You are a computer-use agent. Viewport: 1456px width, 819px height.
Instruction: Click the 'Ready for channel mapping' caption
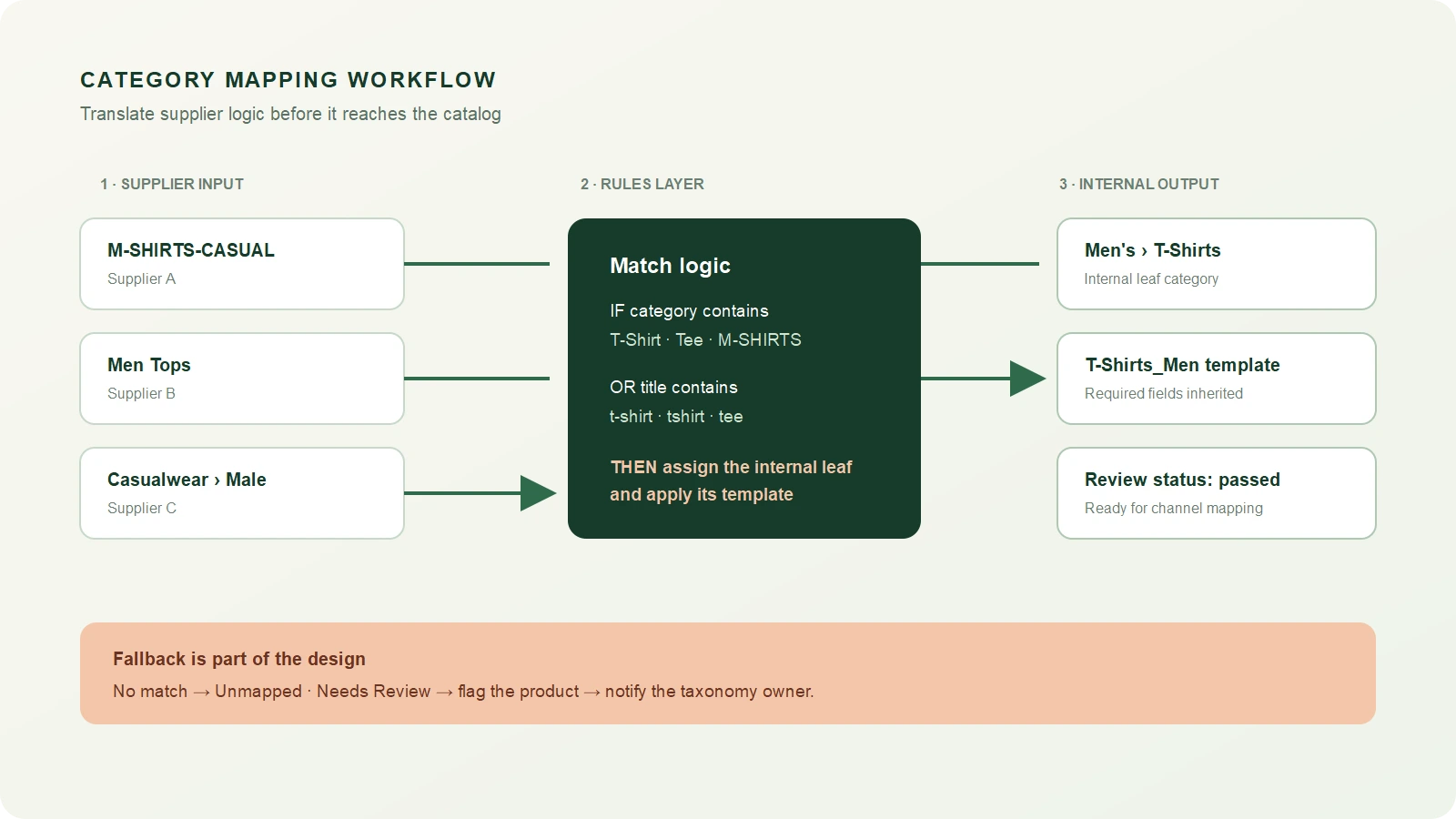1174,508
